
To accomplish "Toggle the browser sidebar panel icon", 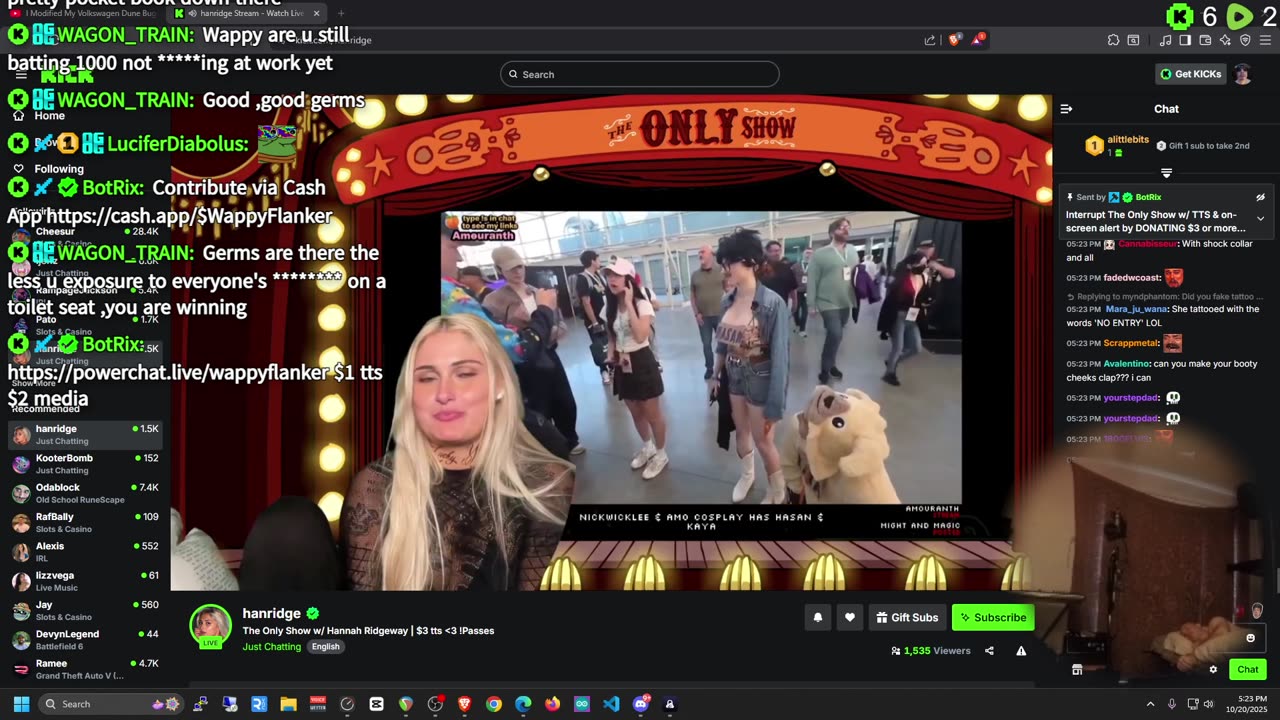I will [1185, 40].
